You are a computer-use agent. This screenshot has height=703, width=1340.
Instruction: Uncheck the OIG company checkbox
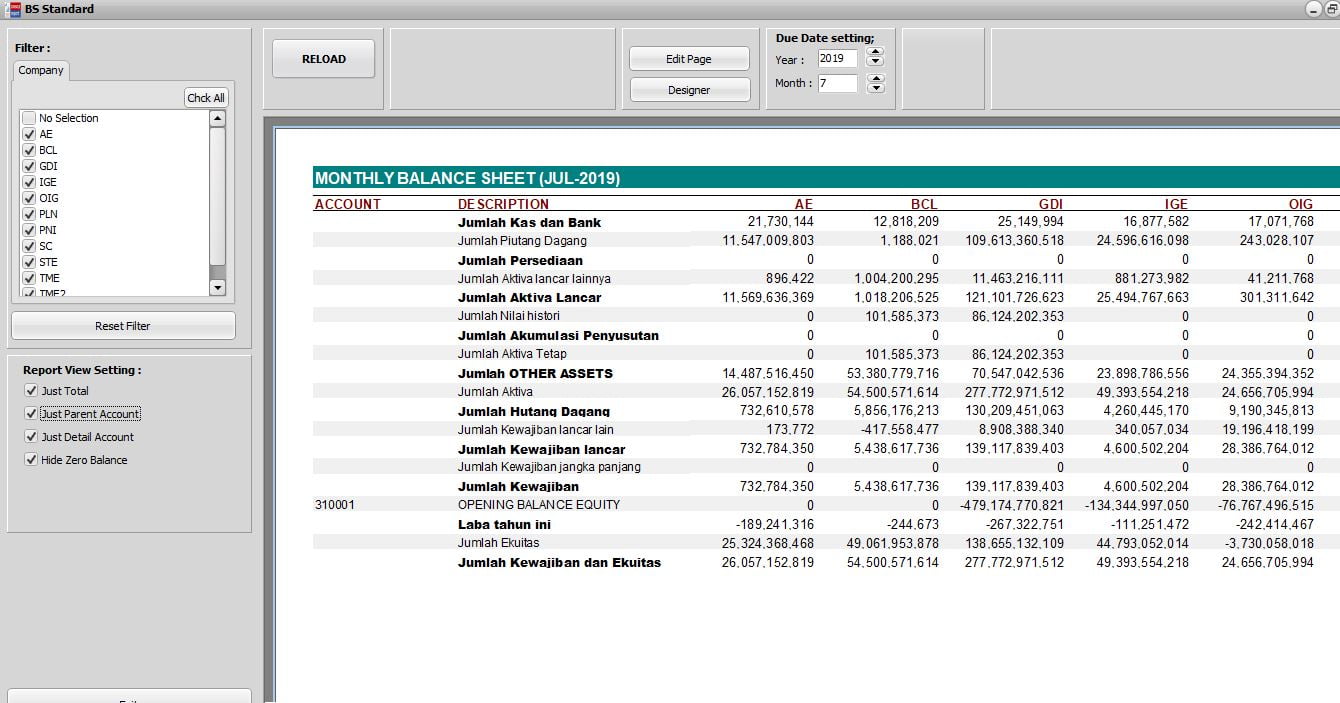click(29, 198)
